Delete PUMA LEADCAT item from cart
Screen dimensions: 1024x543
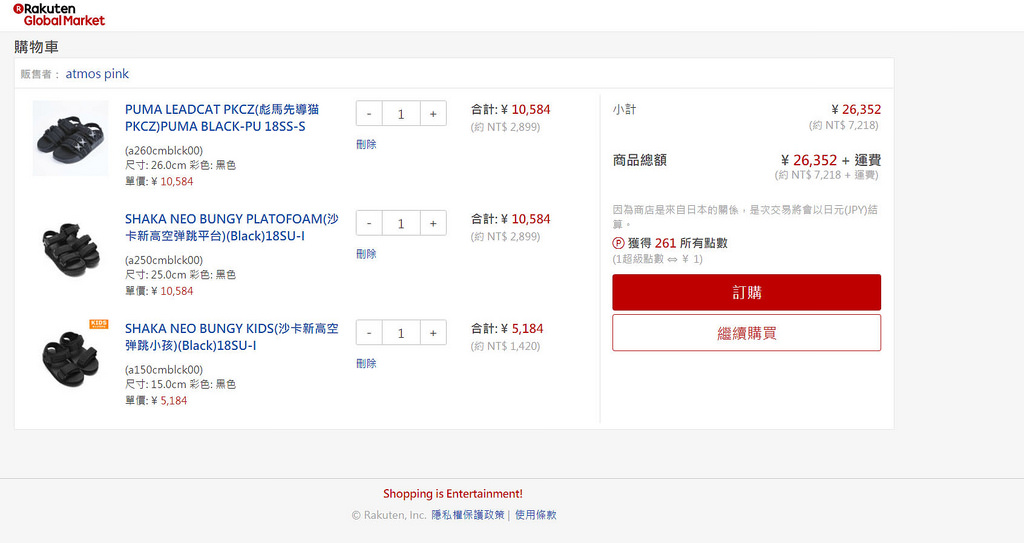pos(366,144)
